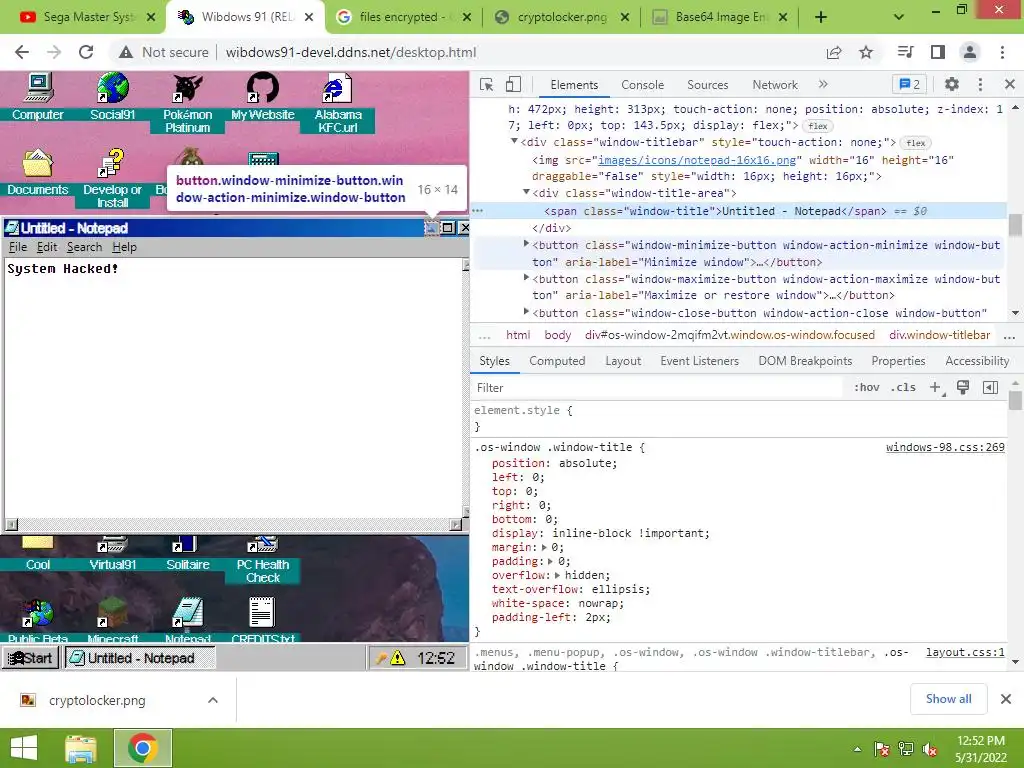Image resolution: width=1024 pixels, height=768 pixels.
Task: Expand the overflow shorthand property triangle
Action: pos(557,575)
